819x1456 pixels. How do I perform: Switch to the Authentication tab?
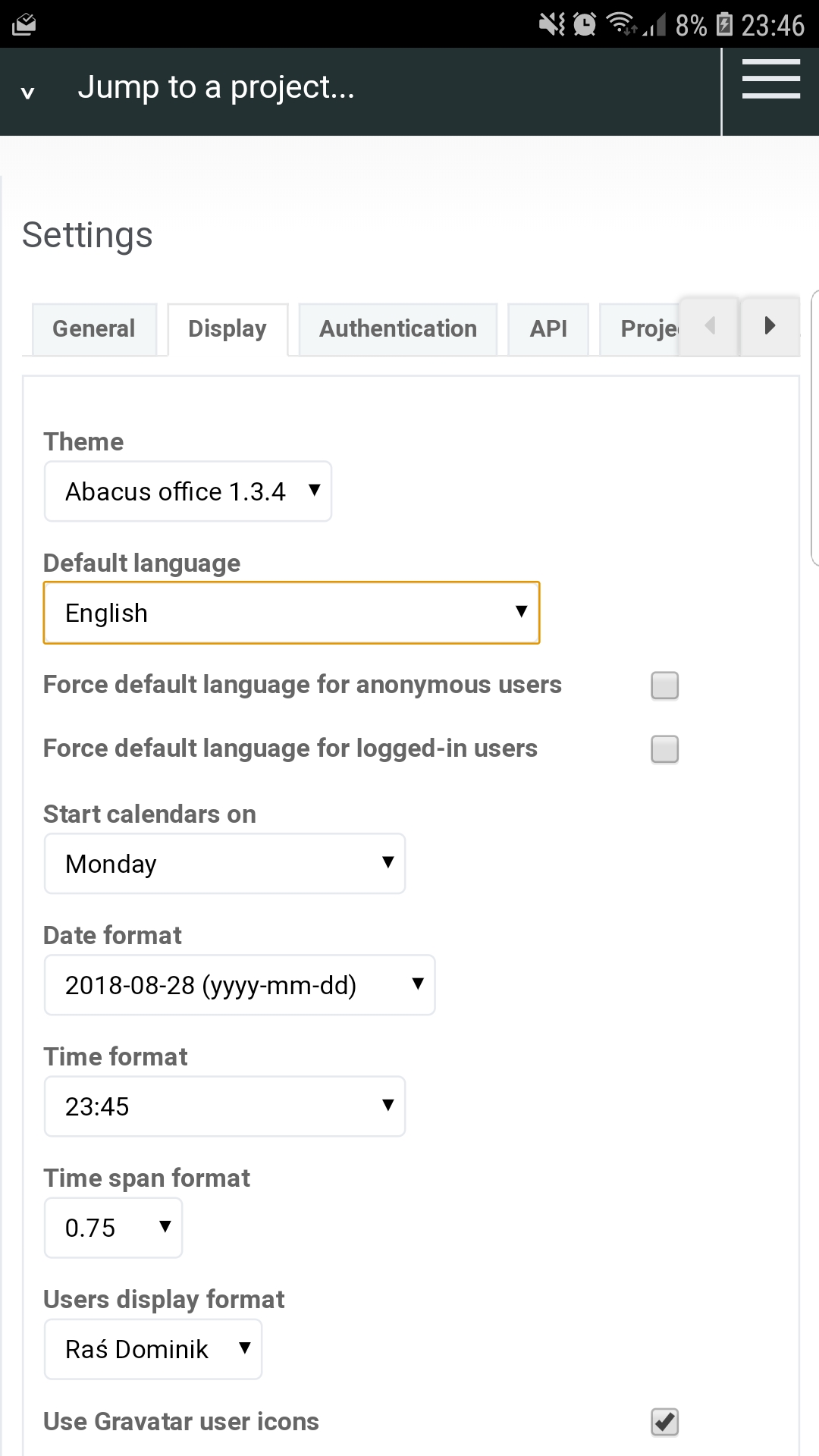398,329
